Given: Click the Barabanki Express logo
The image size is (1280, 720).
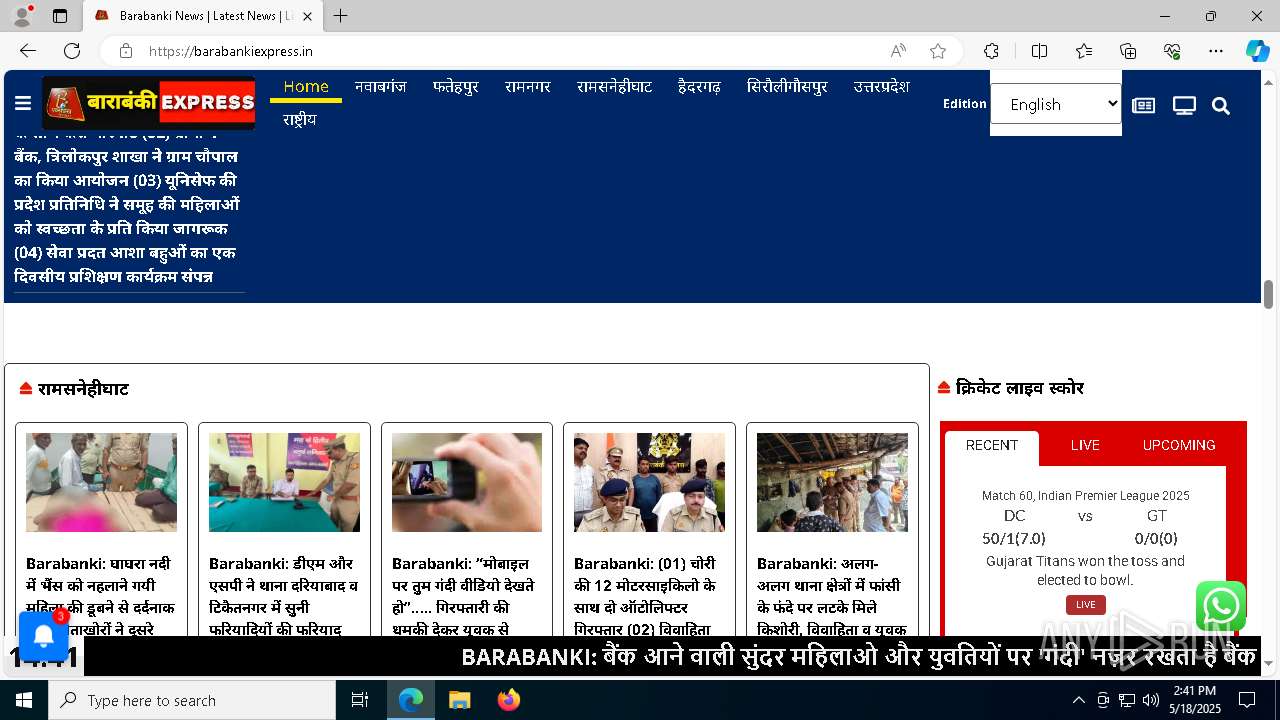Looking at the screenshot, I should pos(148,102).
